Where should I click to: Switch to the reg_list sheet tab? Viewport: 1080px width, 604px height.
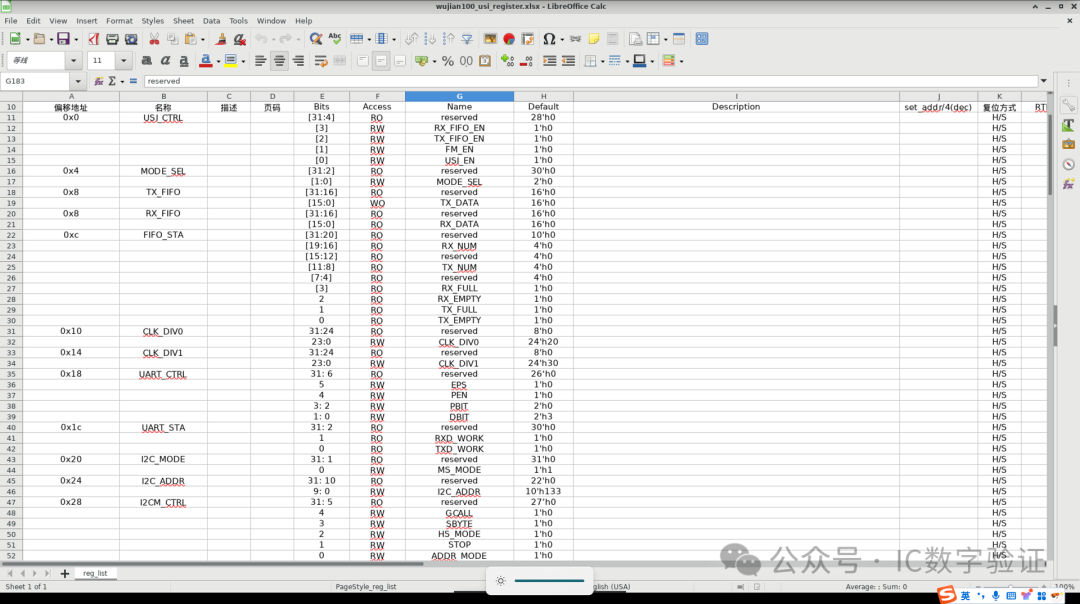(95, 574)
